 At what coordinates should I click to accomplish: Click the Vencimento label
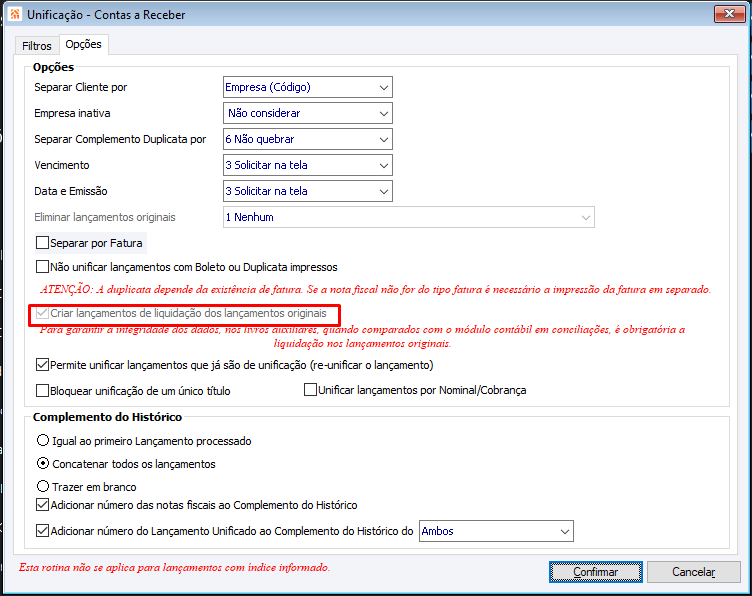(62, 165)
